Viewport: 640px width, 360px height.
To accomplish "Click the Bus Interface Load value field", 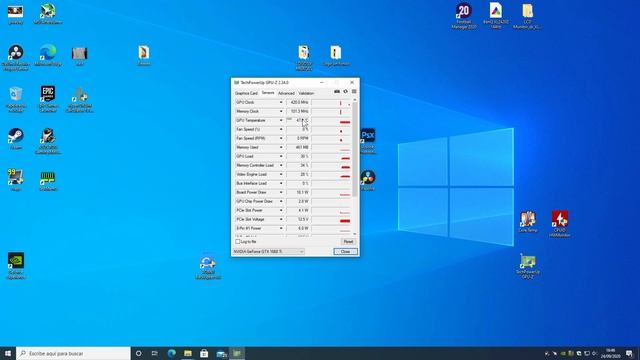I will pos(298,183).
